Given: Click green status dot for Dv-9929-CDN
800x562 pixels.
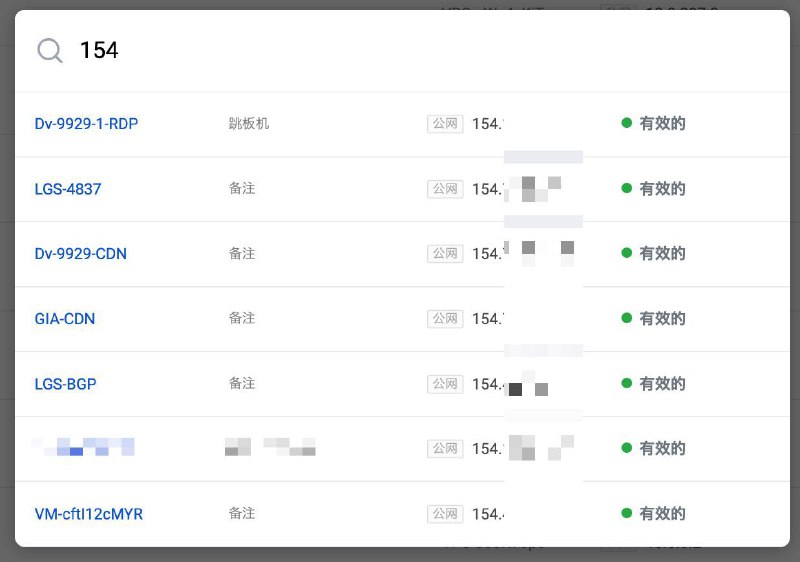Looking at the screenshot, I should click(x=627, y=253).
